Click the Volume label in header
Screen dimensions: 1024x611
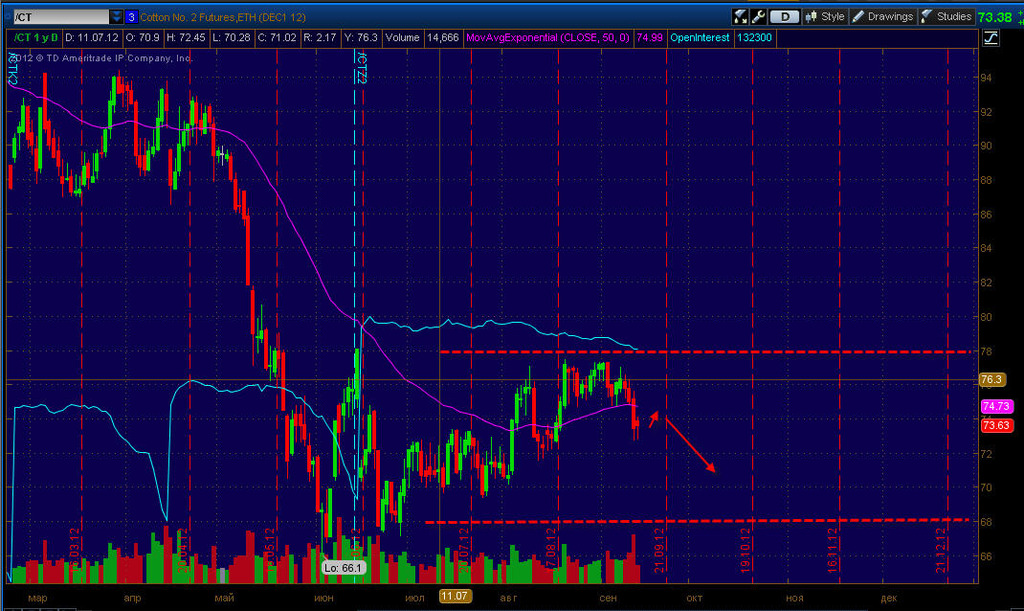(402, 38)
